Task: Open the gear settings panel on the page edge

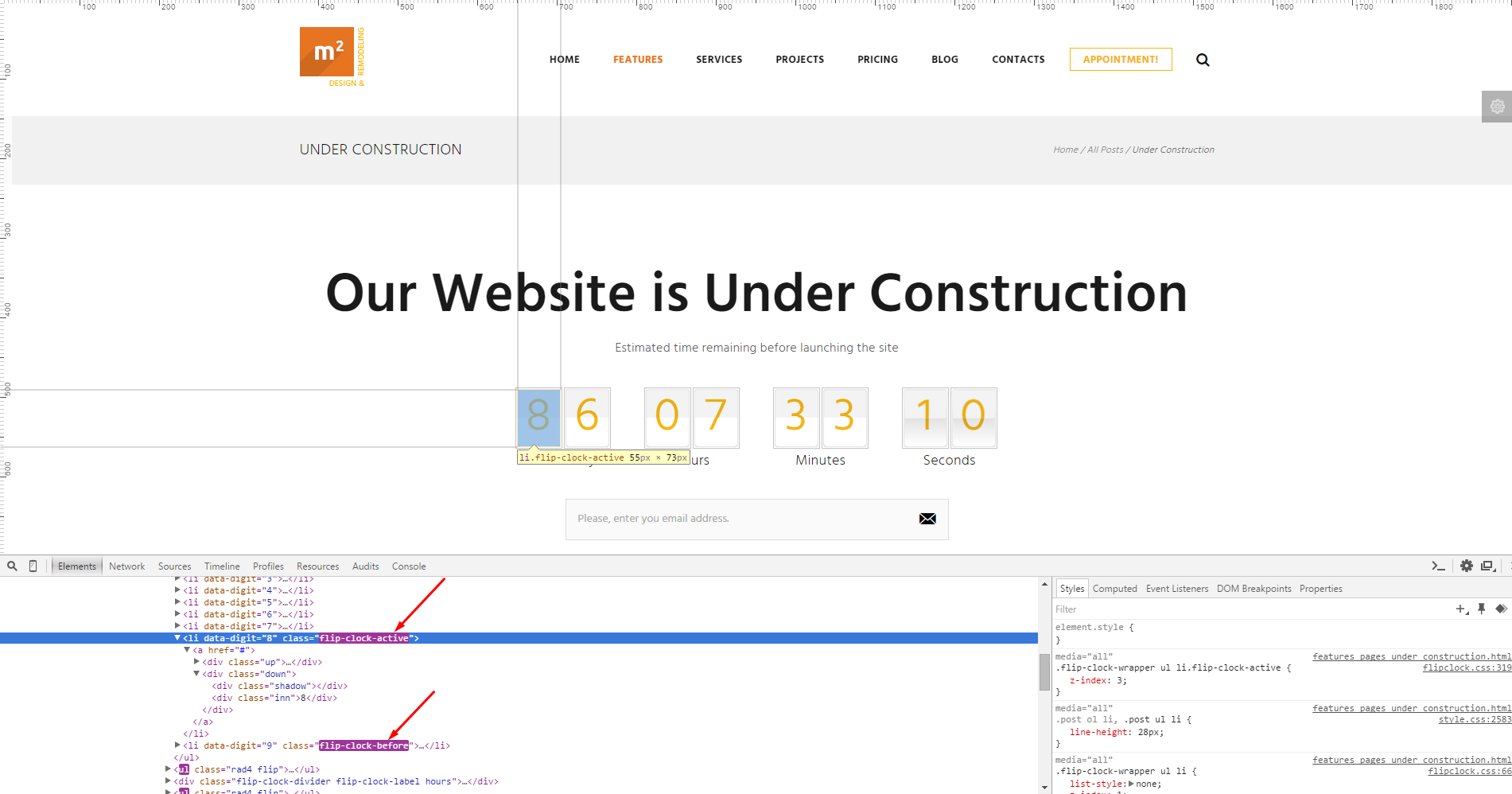Action: pos(1497,107)
